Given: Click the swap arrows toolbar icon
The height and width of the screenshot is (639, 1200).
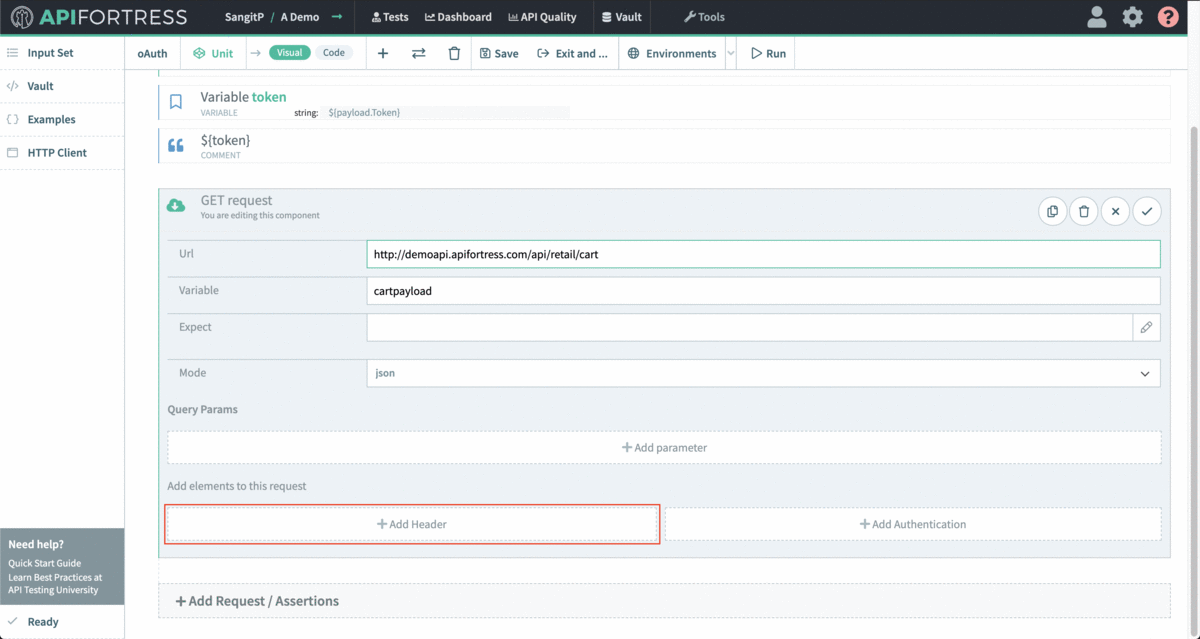Looking at the screenshot, I should click(419, 54).
